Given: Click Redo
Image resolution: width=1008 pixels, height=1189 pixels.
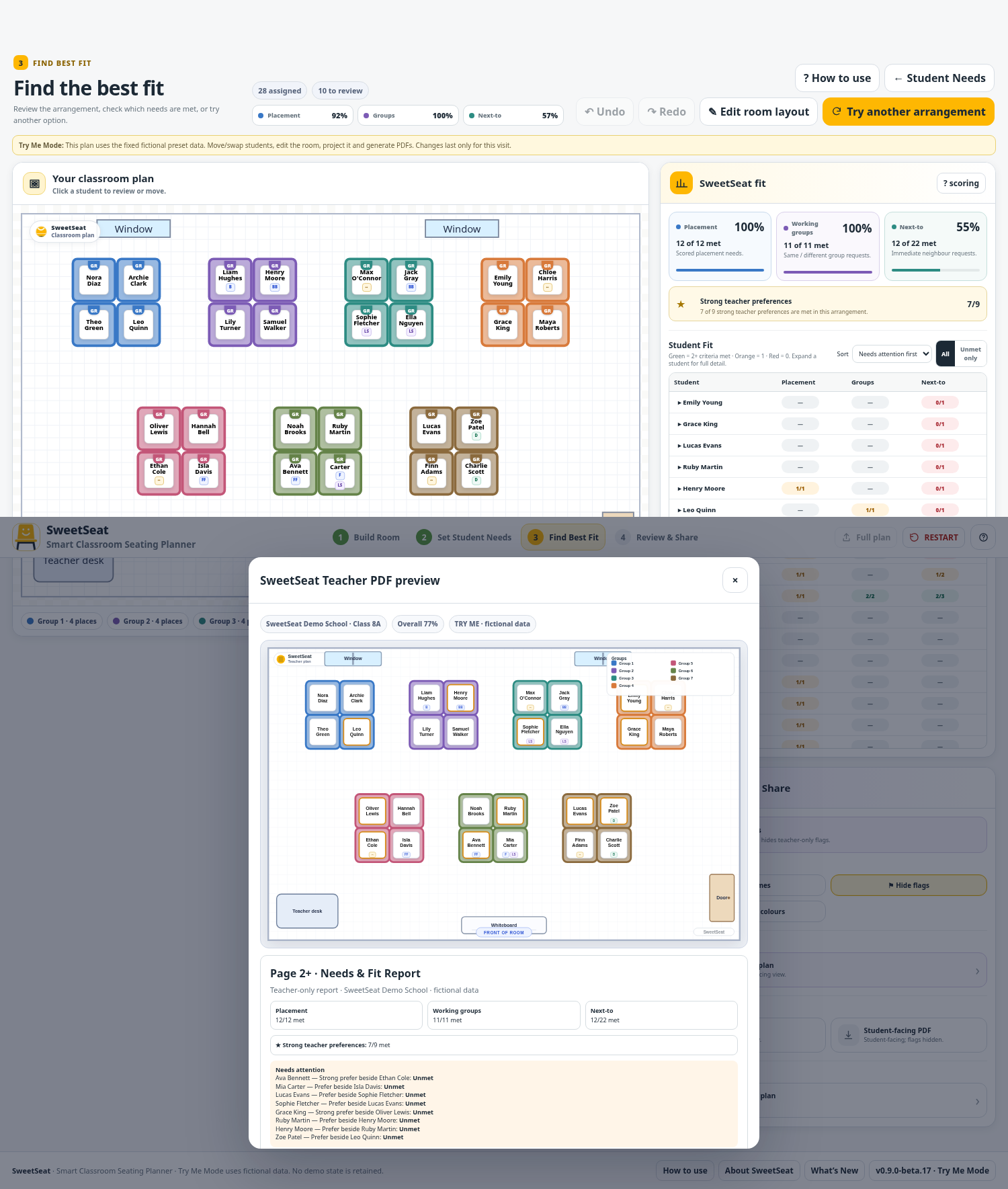Looking at the screenshot, I should [667, 112].
